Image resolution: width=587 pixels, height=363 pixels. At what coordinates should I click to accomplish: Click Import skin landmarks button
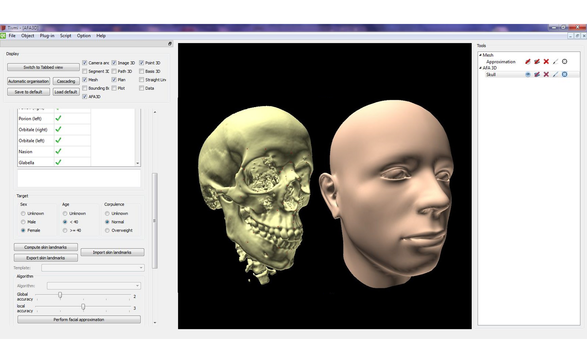pyautogui.click(x=112, y=253)
